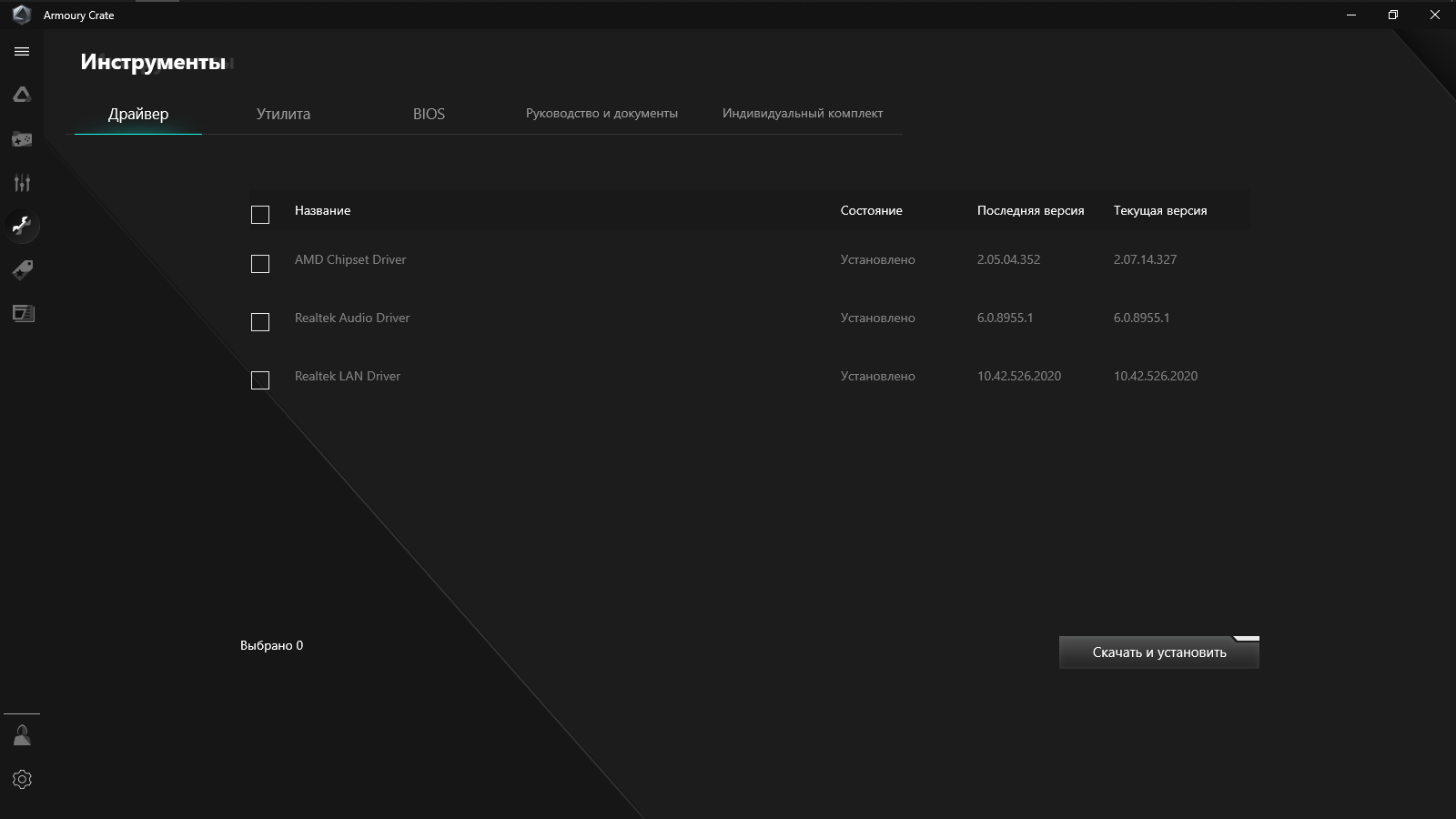
Task: Open the user account icon
Action: pyautogui.click(x=22, y=735)
